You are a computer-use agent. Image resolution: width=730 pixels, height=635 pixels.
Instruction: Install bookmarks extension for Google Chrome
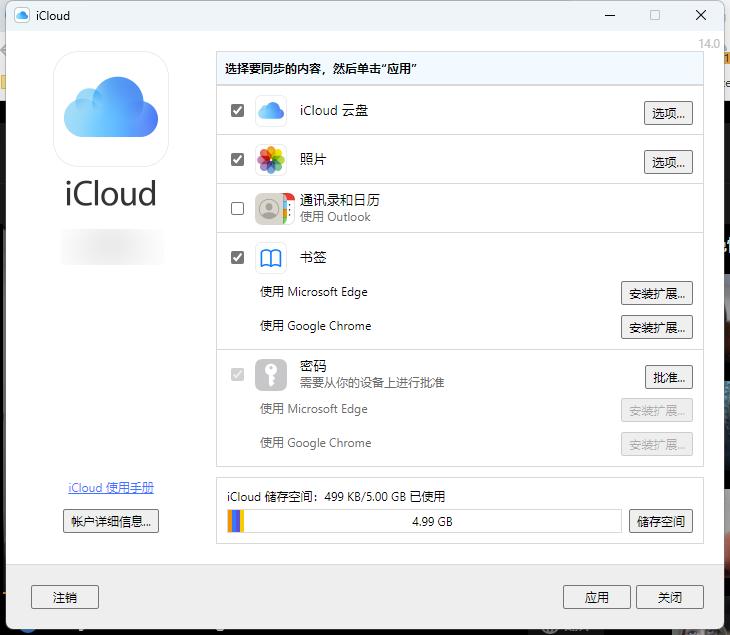click(656, 327)
